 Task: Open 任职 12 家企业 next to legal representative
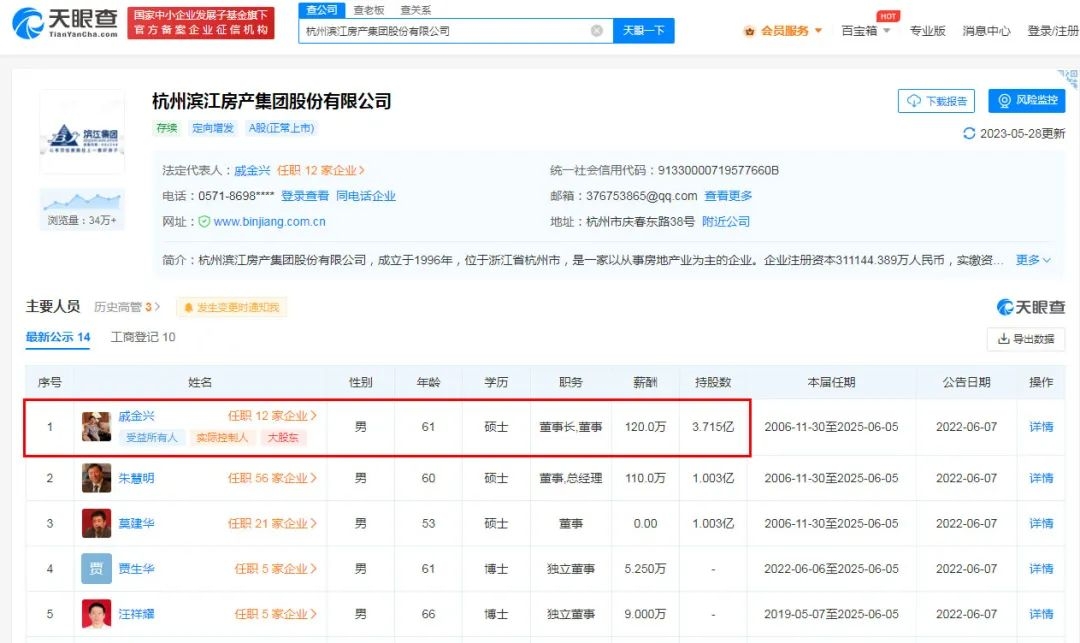(x=320, y=171)
